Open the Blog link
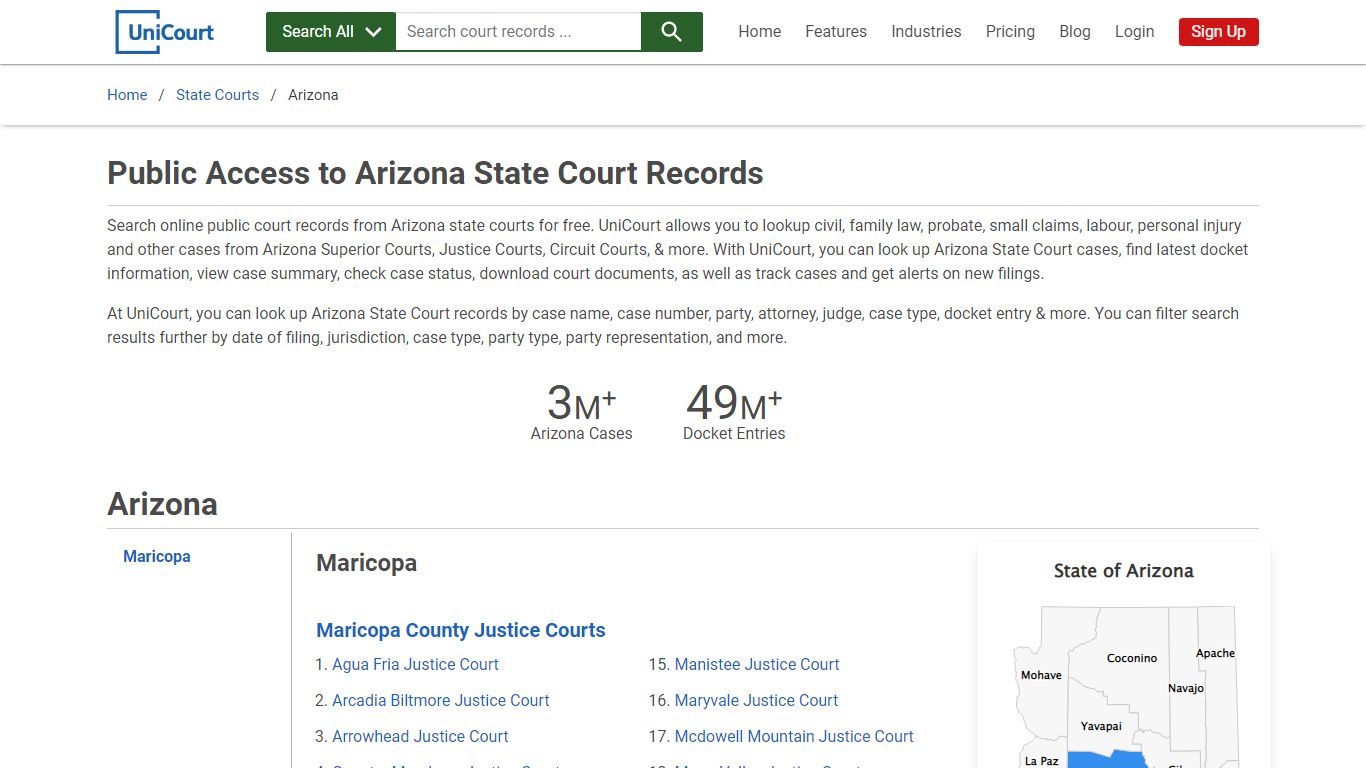Viewport: 1366px width, 768px height. pos(1075,32)
